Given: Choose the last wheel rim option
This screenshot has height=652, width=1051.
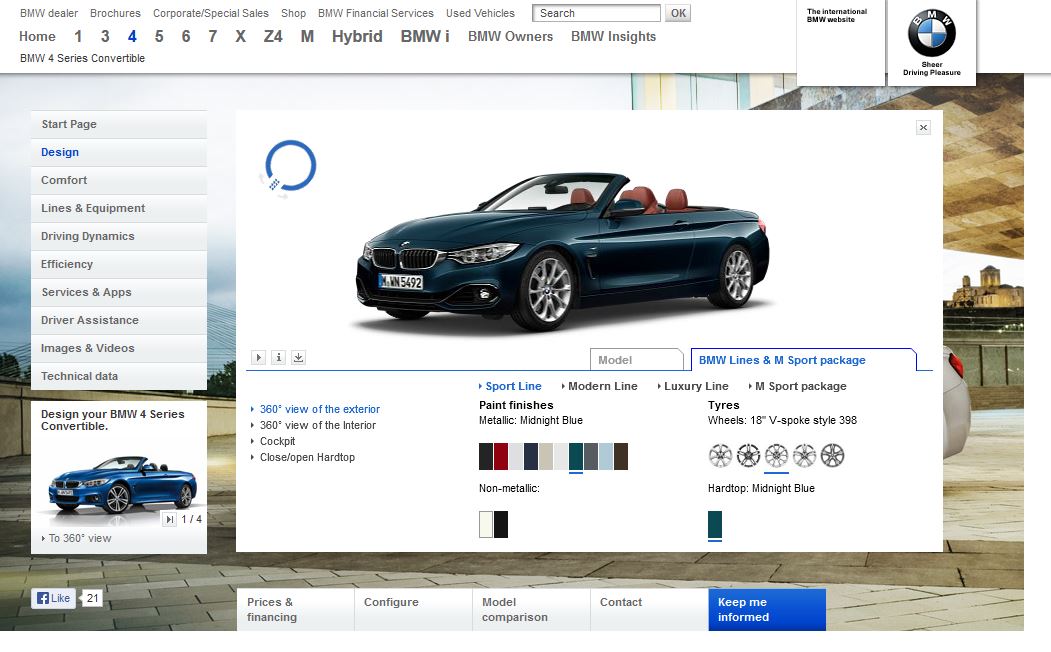Looking at the screenshot, I should coord(832,456).
